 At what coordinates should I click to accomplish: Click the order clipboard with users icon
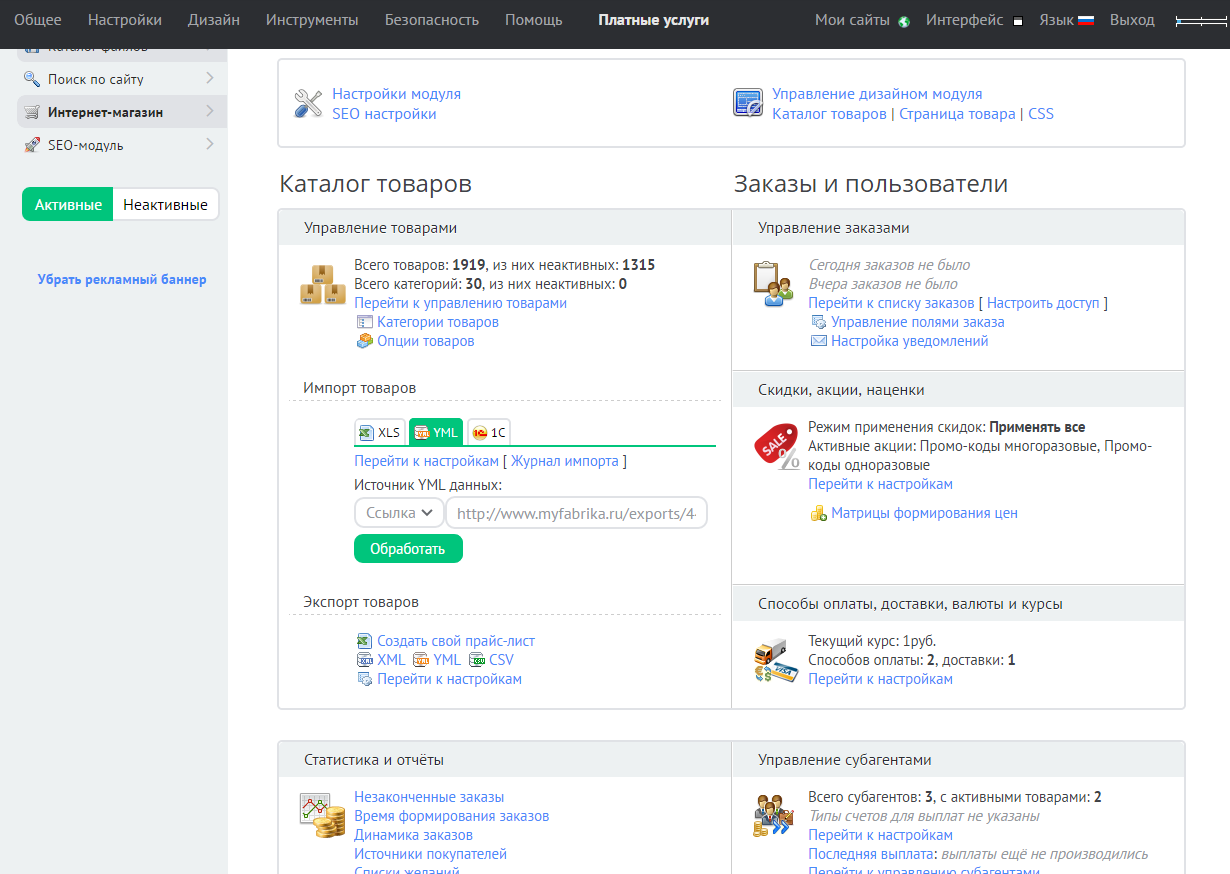[773, 285]
